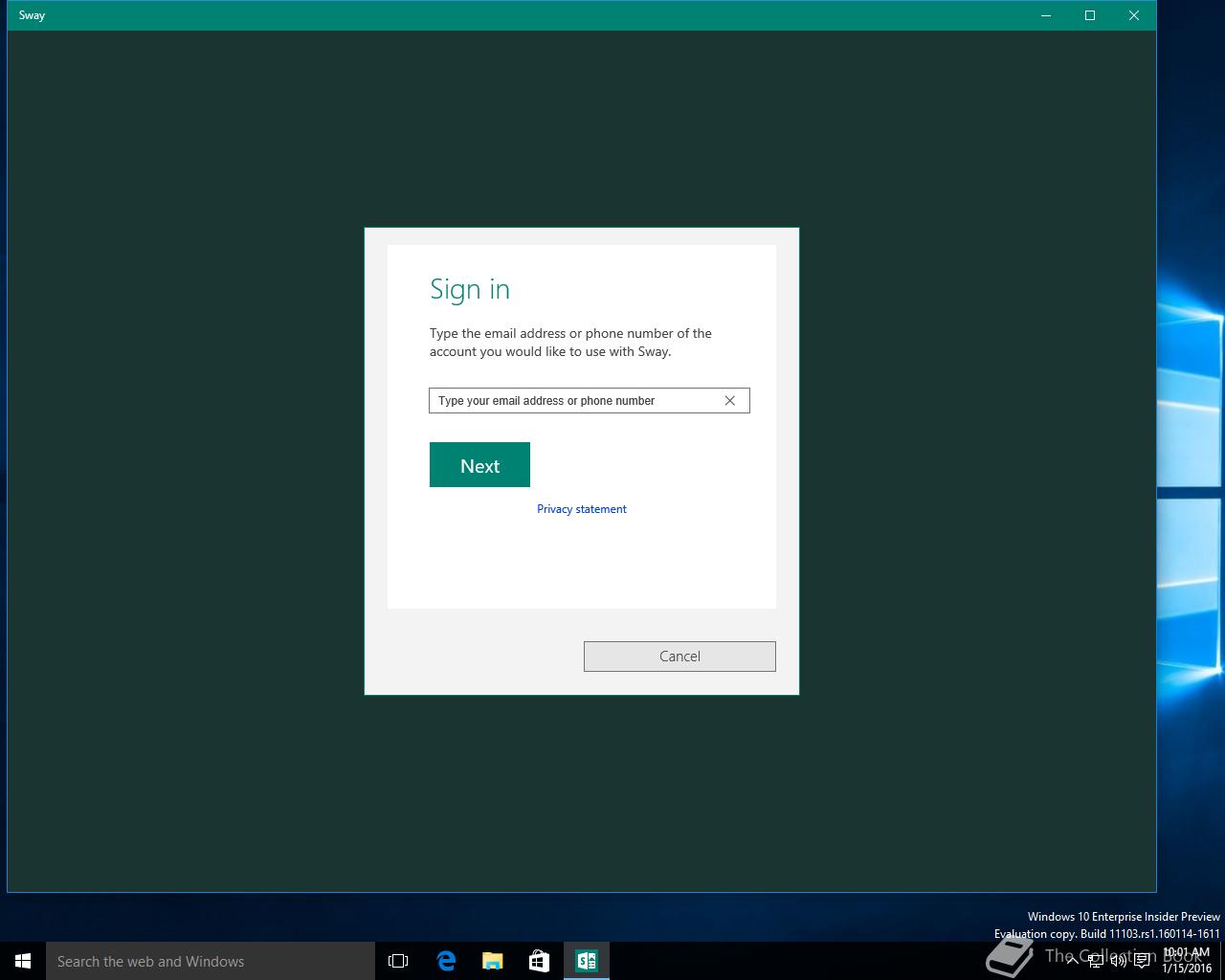Screen dimensions: 1225x980
Task: Minimize the Sway window
Action: (x=1046, y=15)
